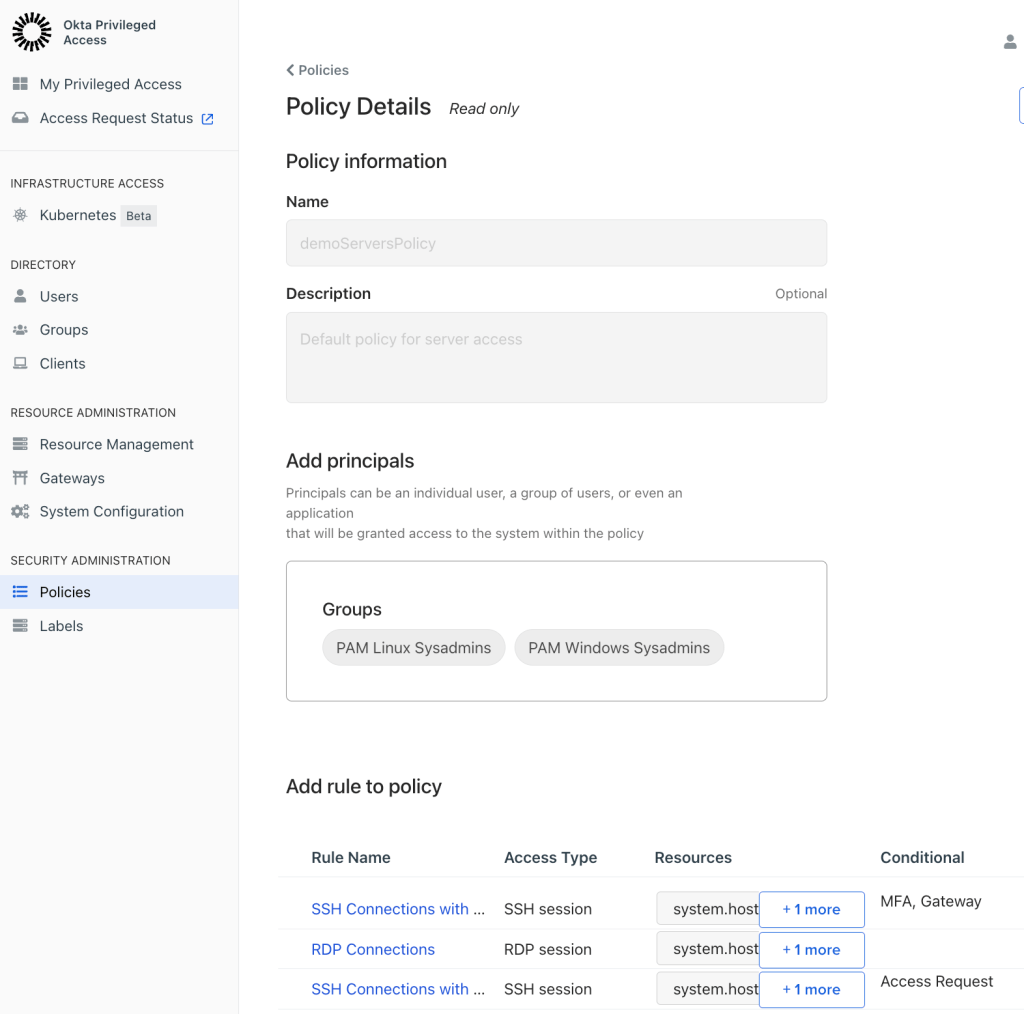This screenshot has width=1024, height=1014.
Task: Click the Kubernetes helm wheel icon
Action: click(20, 215)
